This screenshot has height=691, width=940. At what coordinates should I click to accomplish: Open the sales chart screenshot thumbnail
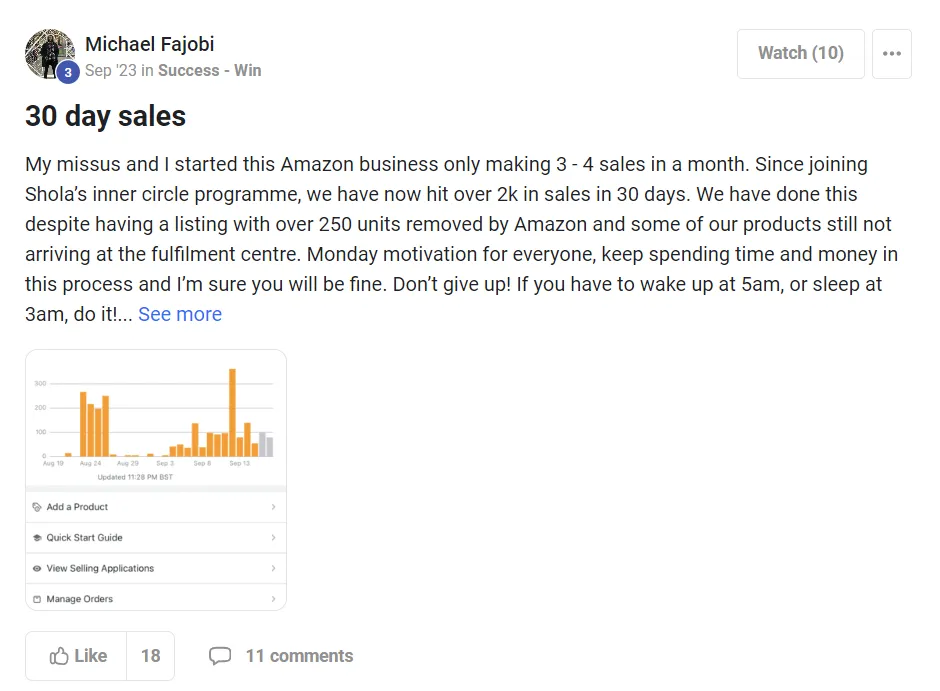pyautogui.click(x=156, y=420)
